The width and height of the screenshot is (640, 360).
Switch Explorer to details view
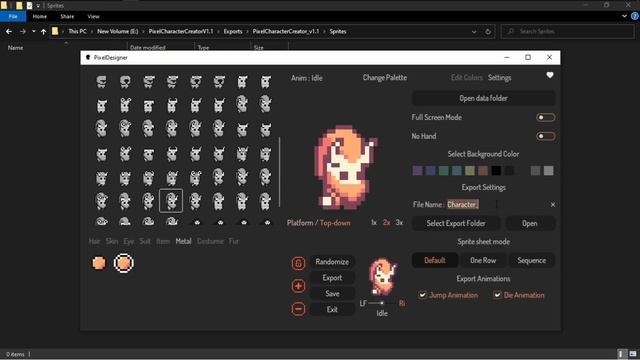[621, 354]
